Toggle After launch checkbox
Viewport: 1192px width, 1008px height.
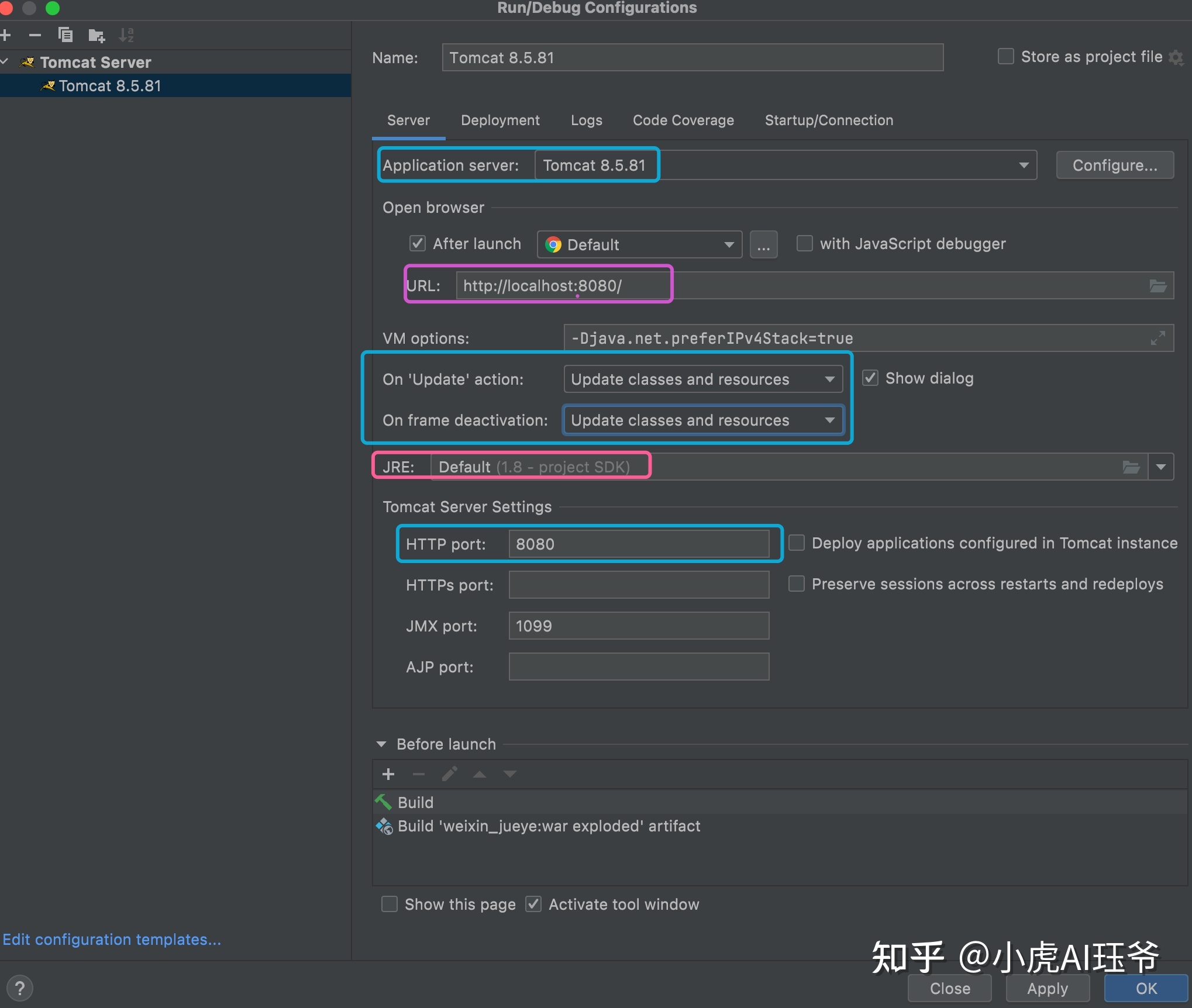418,243
